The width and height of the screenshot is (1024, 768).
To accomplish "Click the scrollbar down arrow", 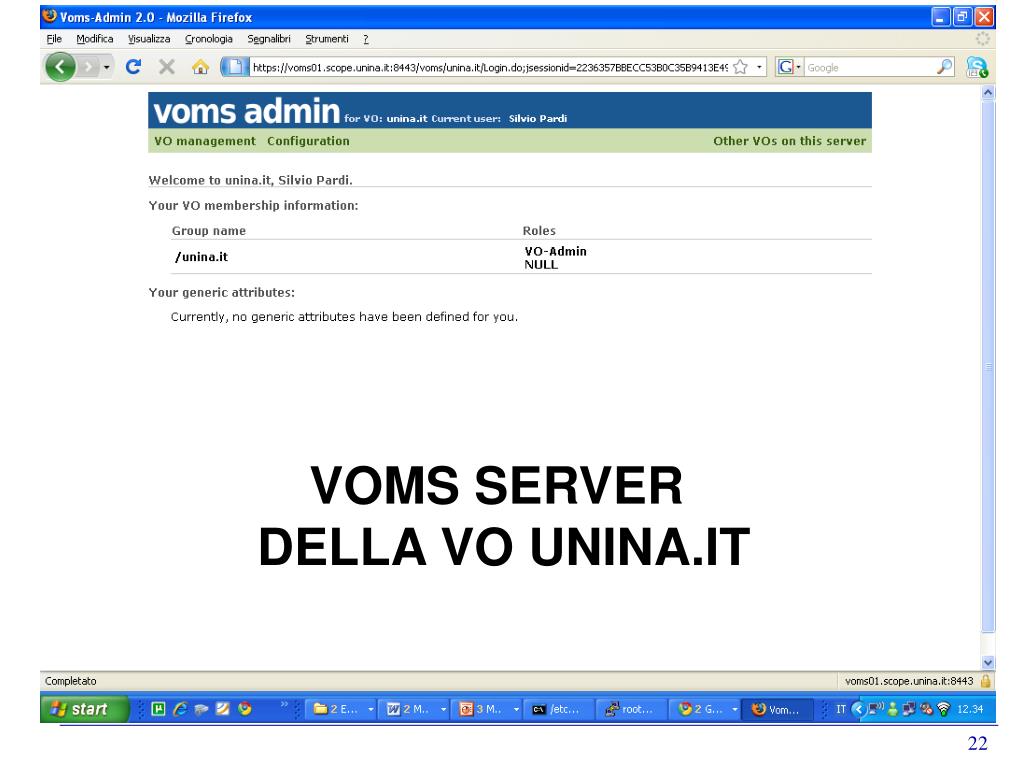I will pos(988,662).
